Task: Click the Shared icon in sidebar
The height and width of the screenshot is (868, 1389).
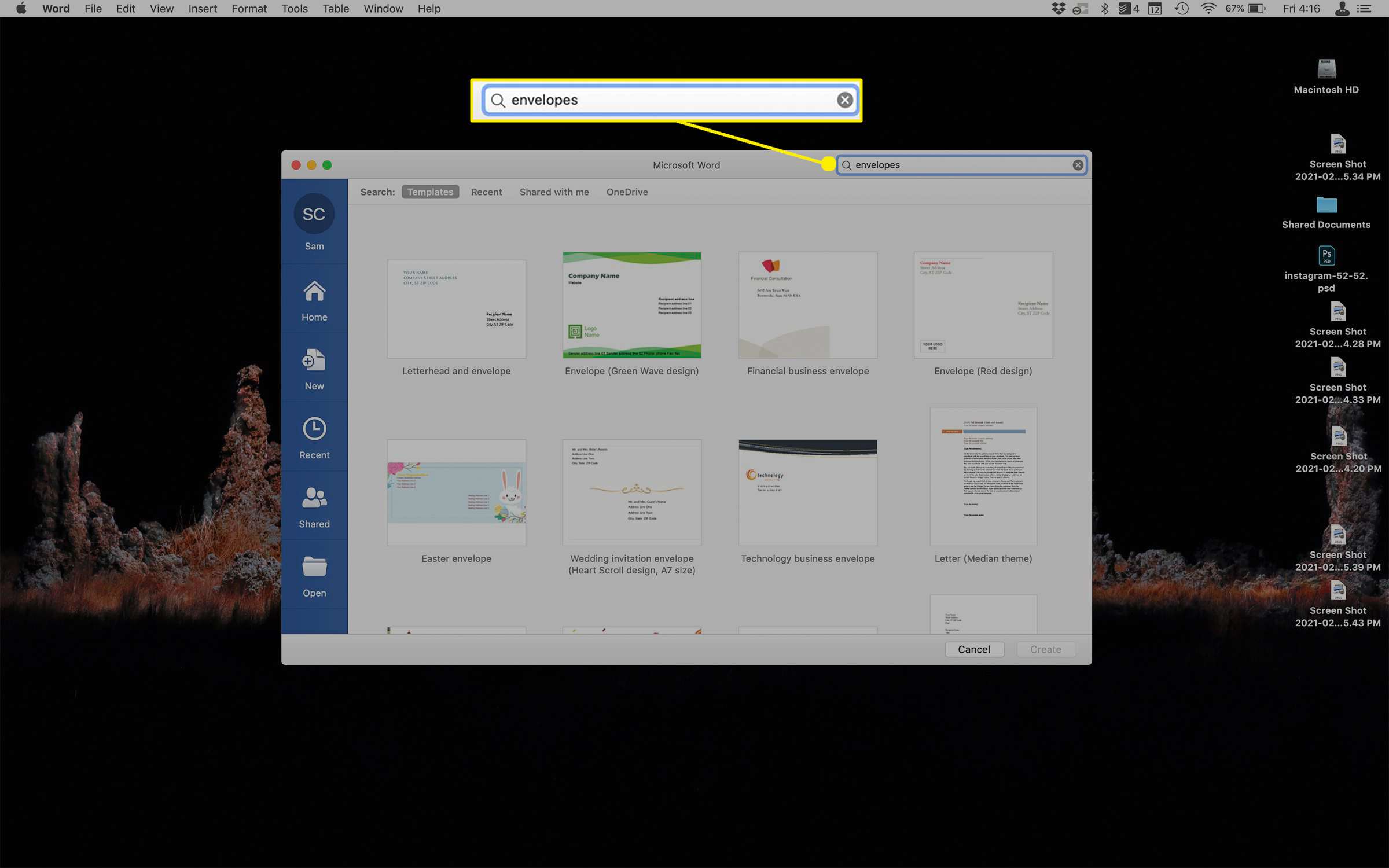Action: click(315, 505)
